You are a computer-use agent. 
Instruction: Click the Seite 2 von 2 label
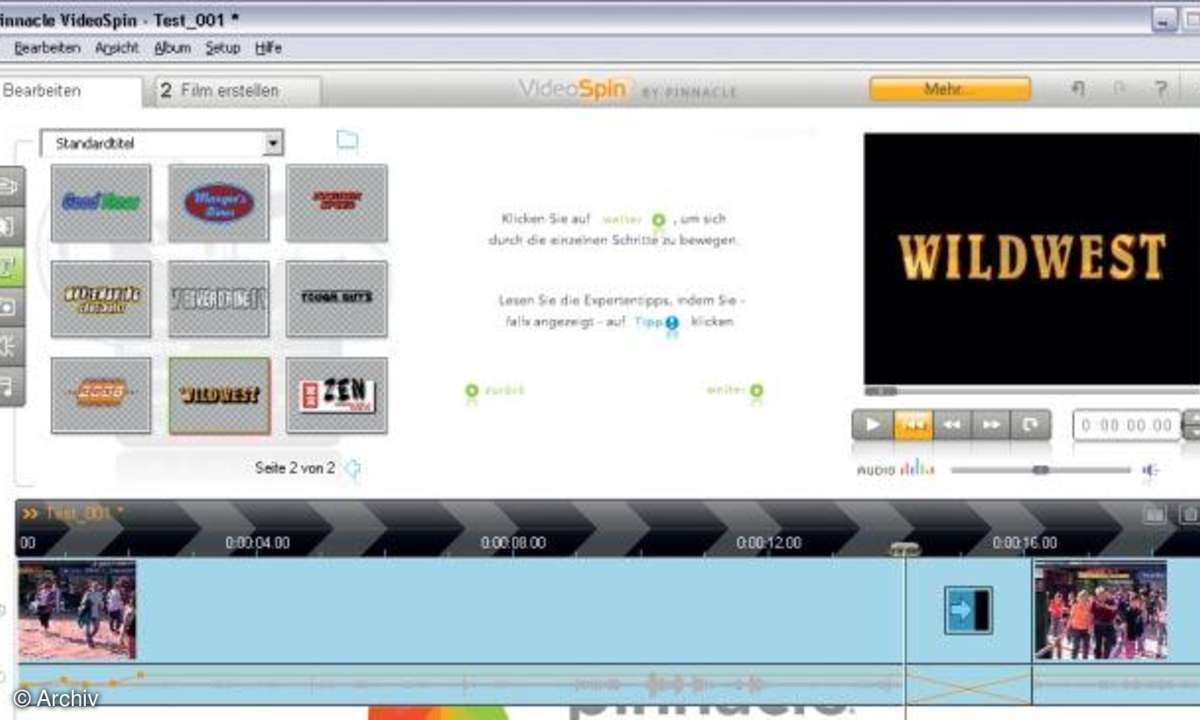click(x=295, y=467)
